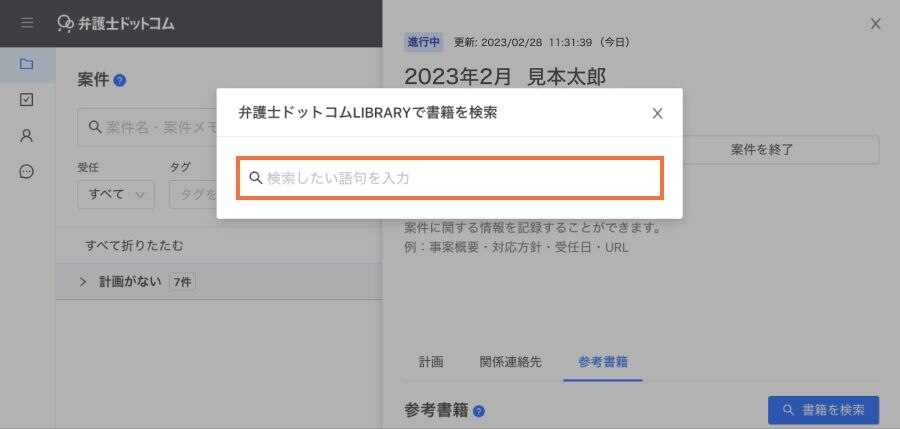Viewport: 900px width, 429px height.
Task: Open the checkbox tasks sidebar icon
Action: [26, 100]
